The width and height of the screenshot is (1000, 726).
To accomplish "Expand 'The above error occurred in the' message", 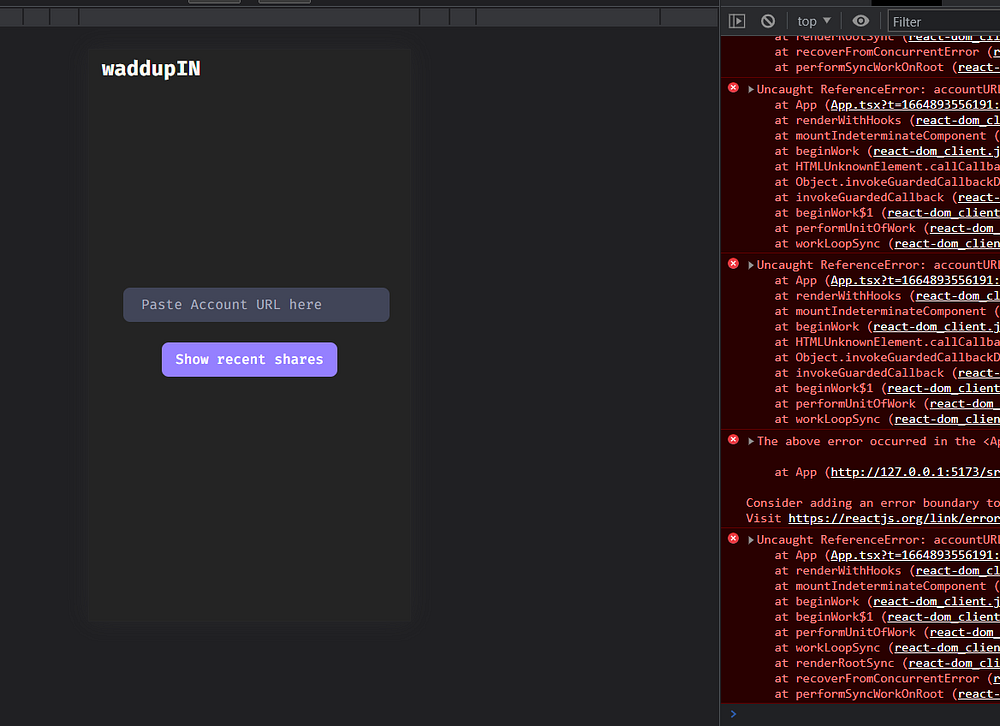I will coord(751,441).
